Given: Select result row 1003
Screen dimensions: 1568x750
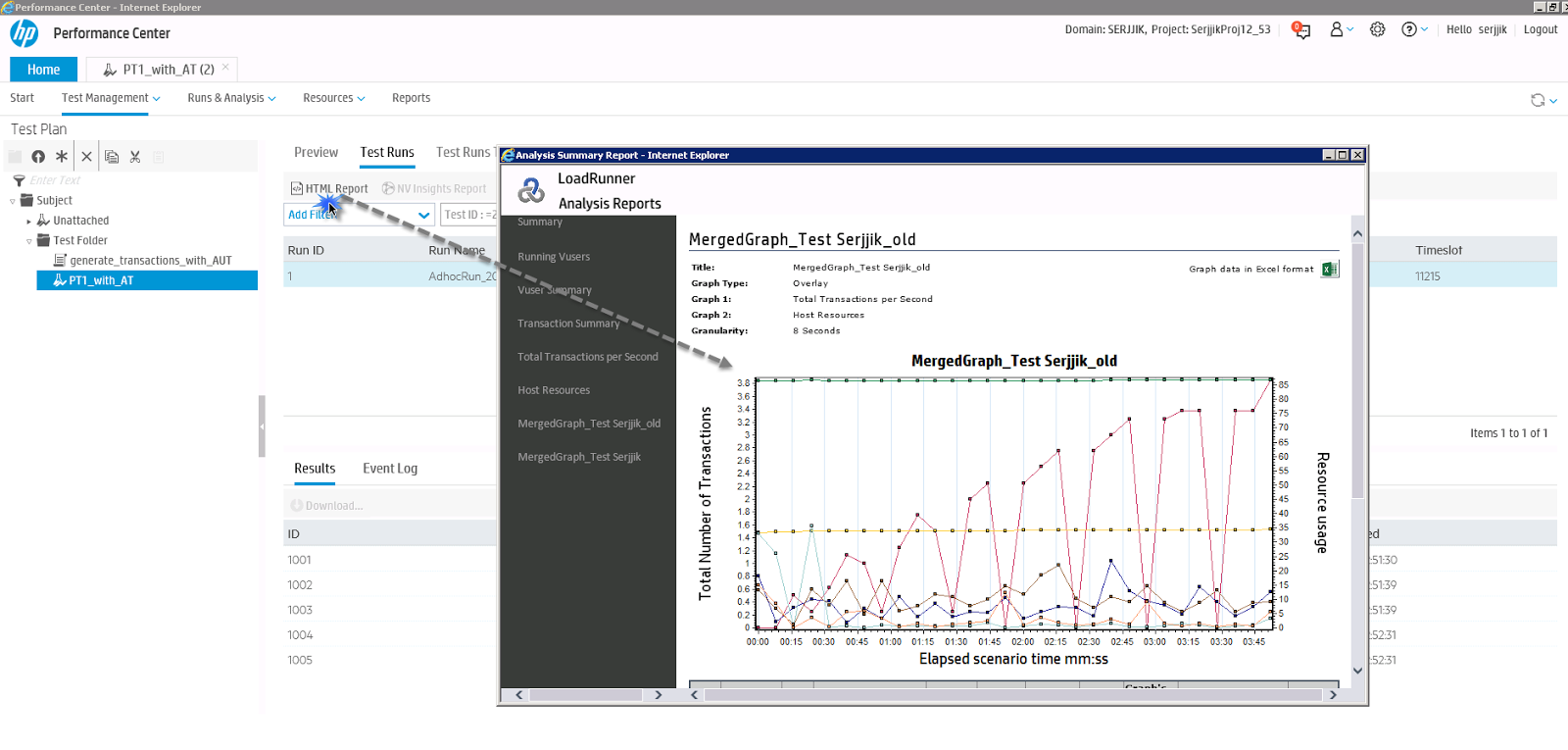Looking at the screenshot, I should coord(300,610).
